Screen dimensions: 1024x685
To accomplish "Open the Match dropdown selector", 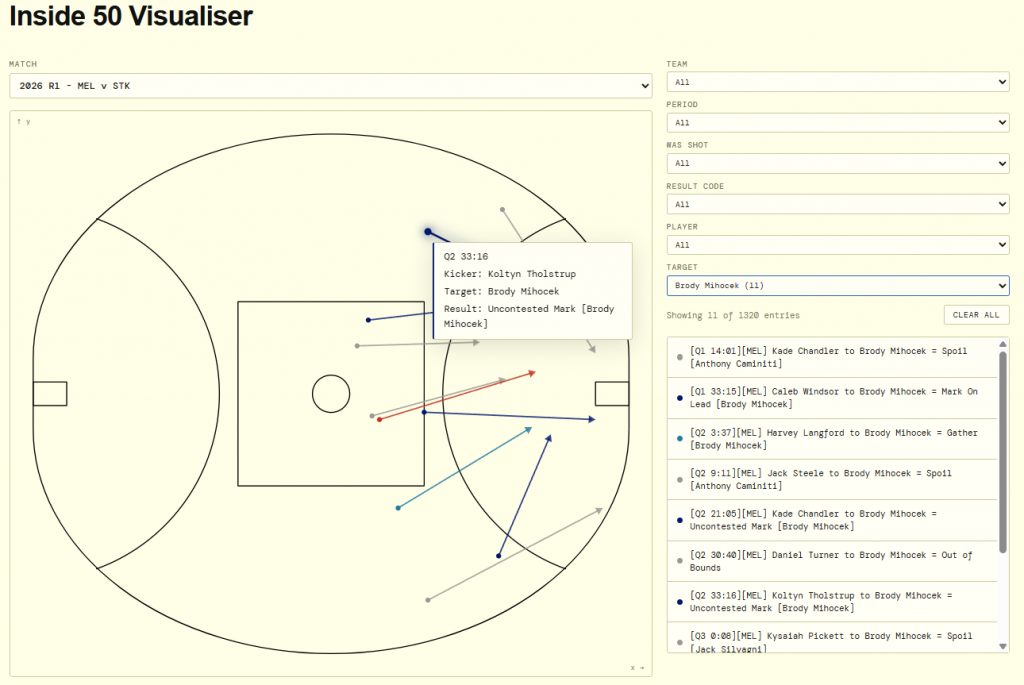I will 330,86.
